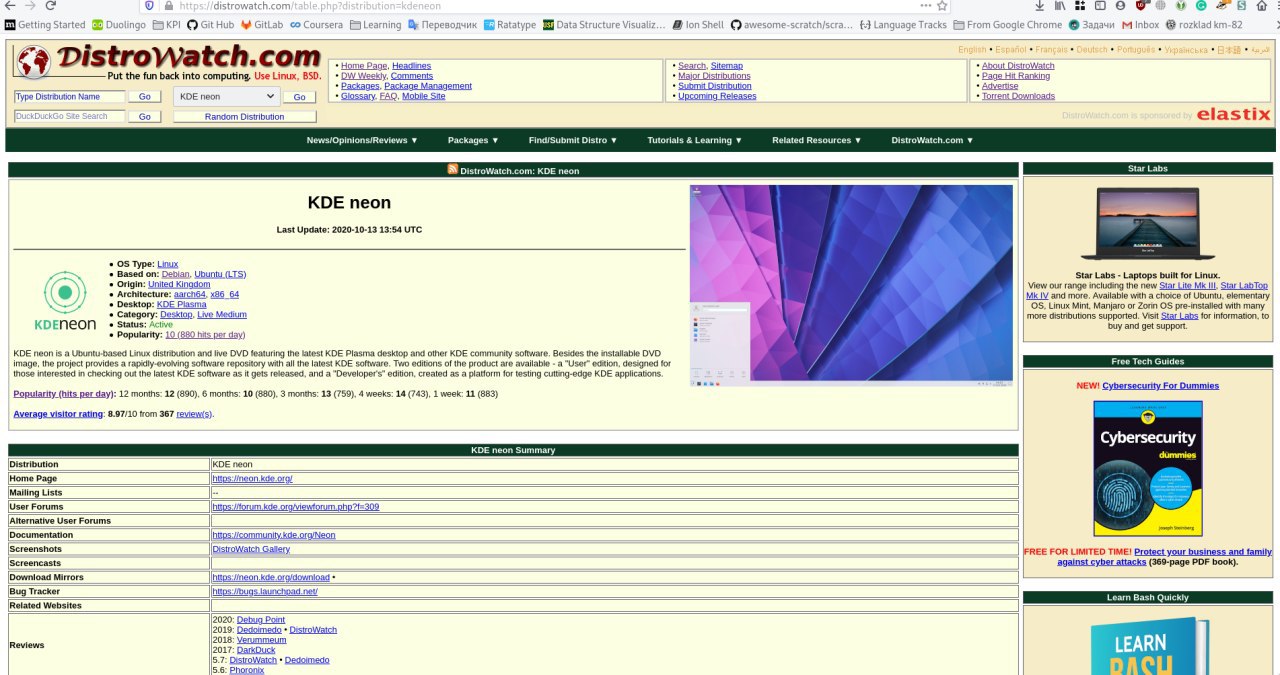Image resolution: width=1280 pixels, height=675 pixels.
Task: Open the Inbox Gmail bookmark
Action: [x=1141, y=25]
